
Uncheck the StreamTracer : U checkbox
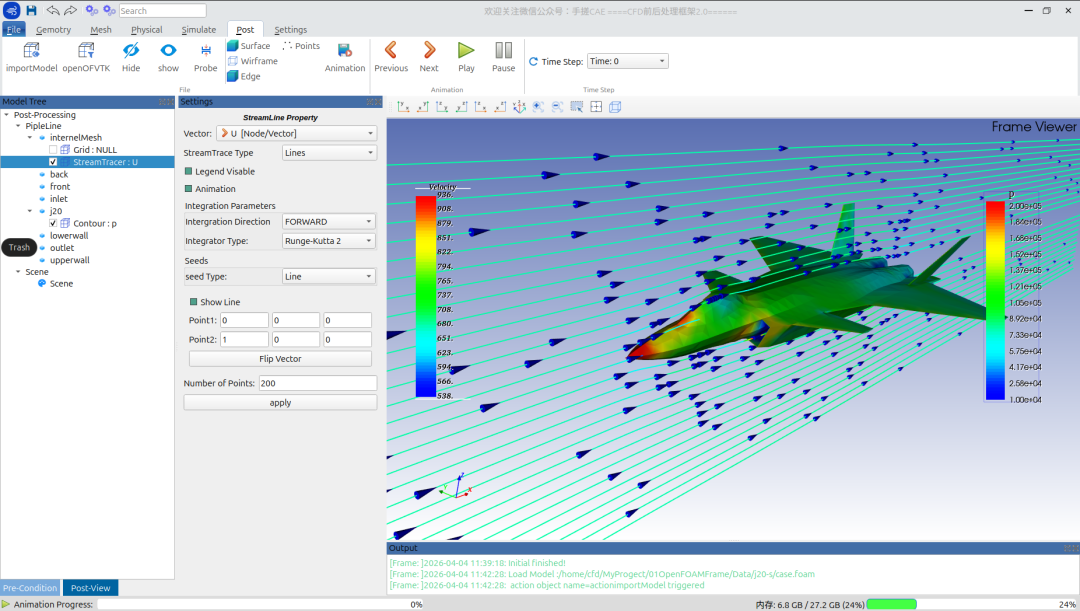tap(53, 162)
